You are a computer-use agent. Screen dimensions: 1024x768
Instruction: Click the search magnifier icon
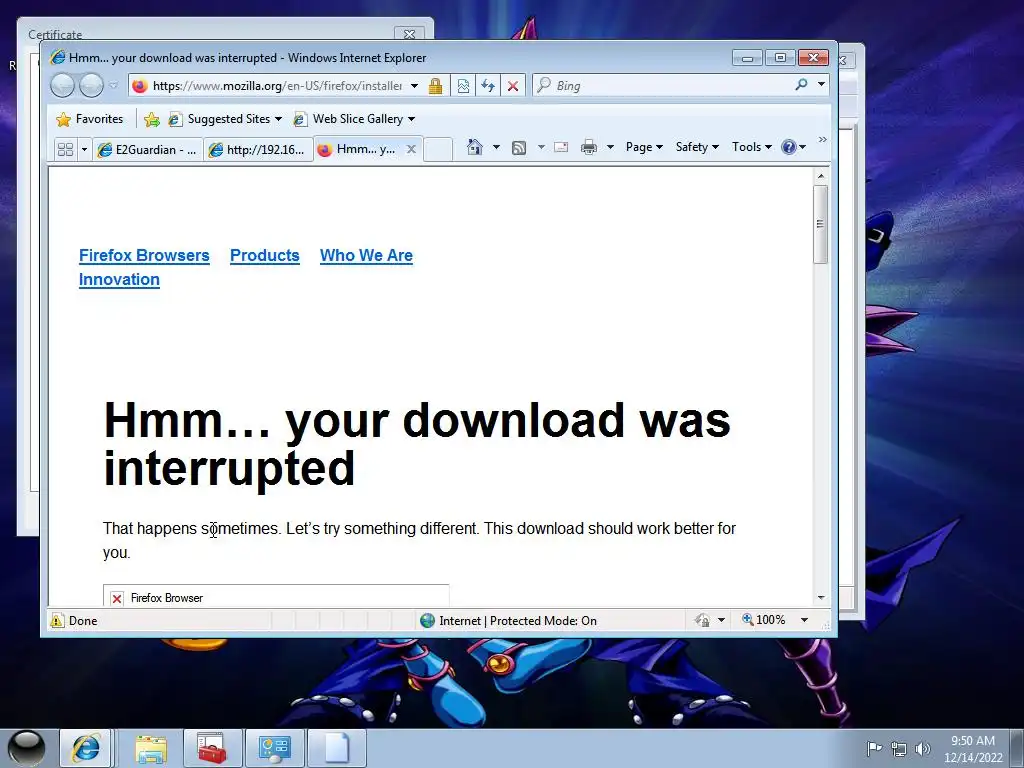[801, 85]
